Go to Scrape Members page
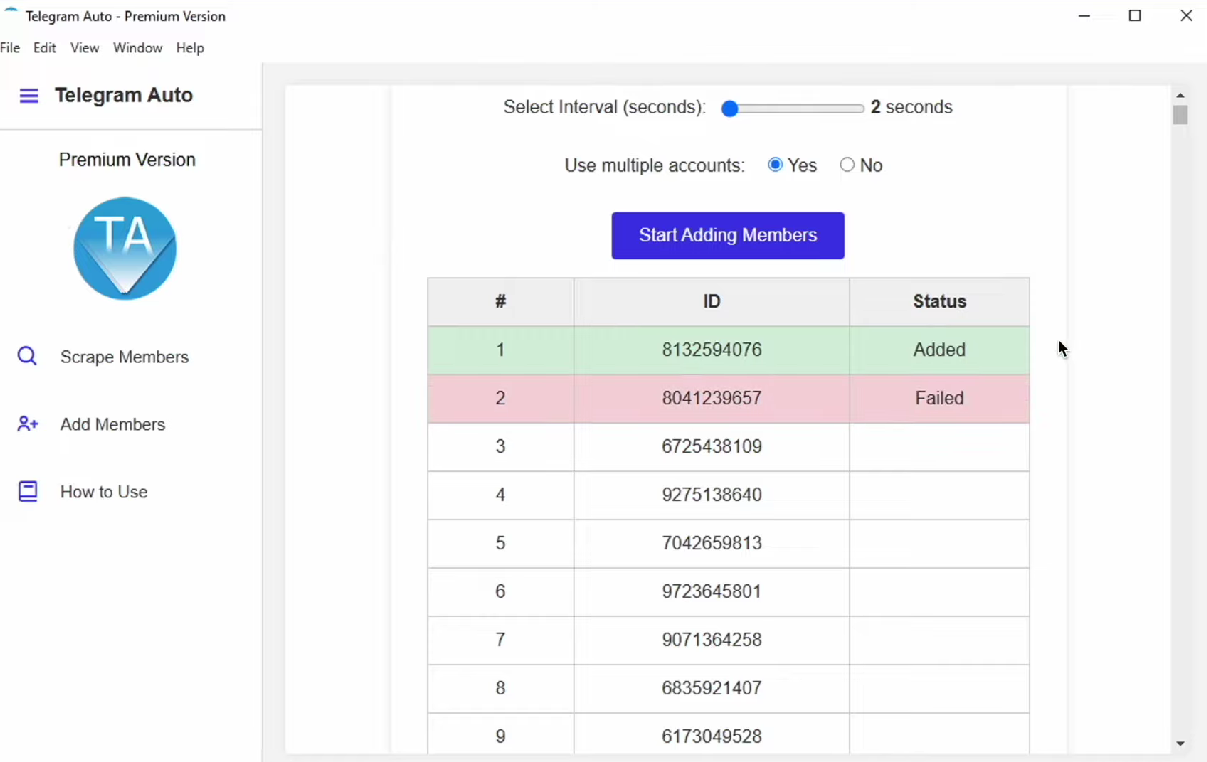 click(x=124, y=357)
